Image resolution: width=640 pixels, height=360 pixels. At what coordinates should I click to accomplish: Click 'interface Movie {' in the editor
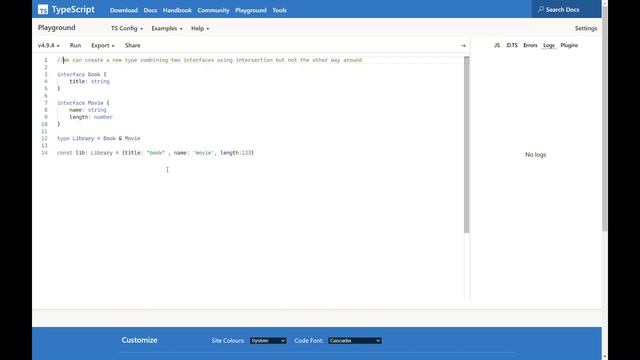(83, 103)
